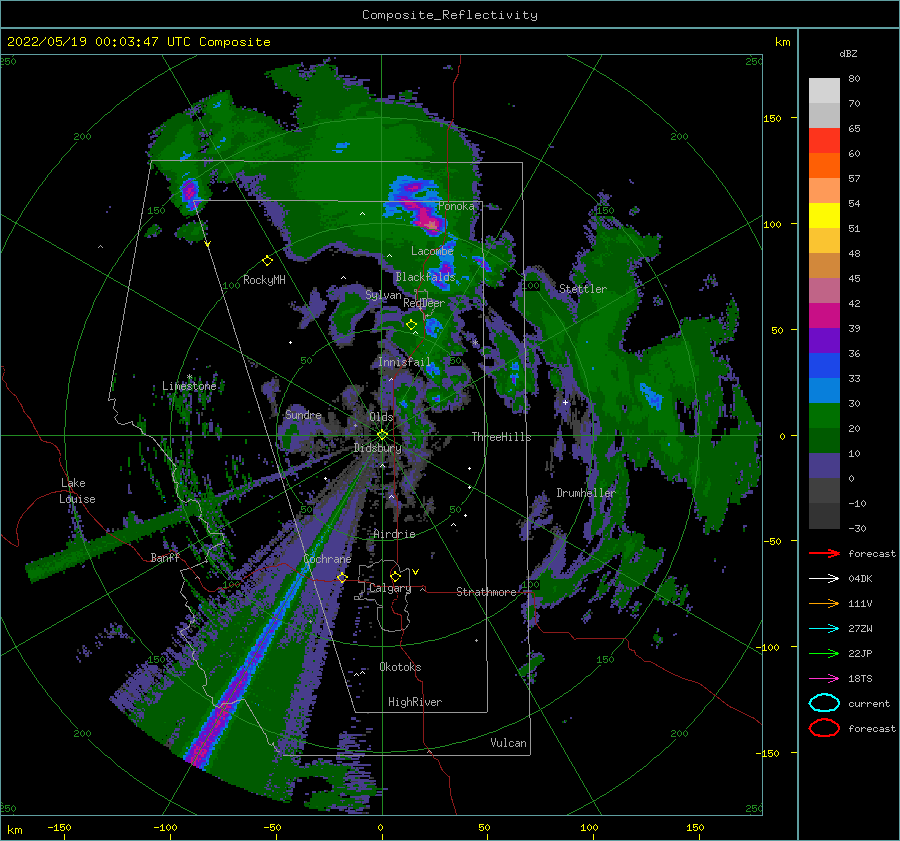The height and width of the screenshot is (841, 900).
Task: Click the Limestone label
Action: 189,386
